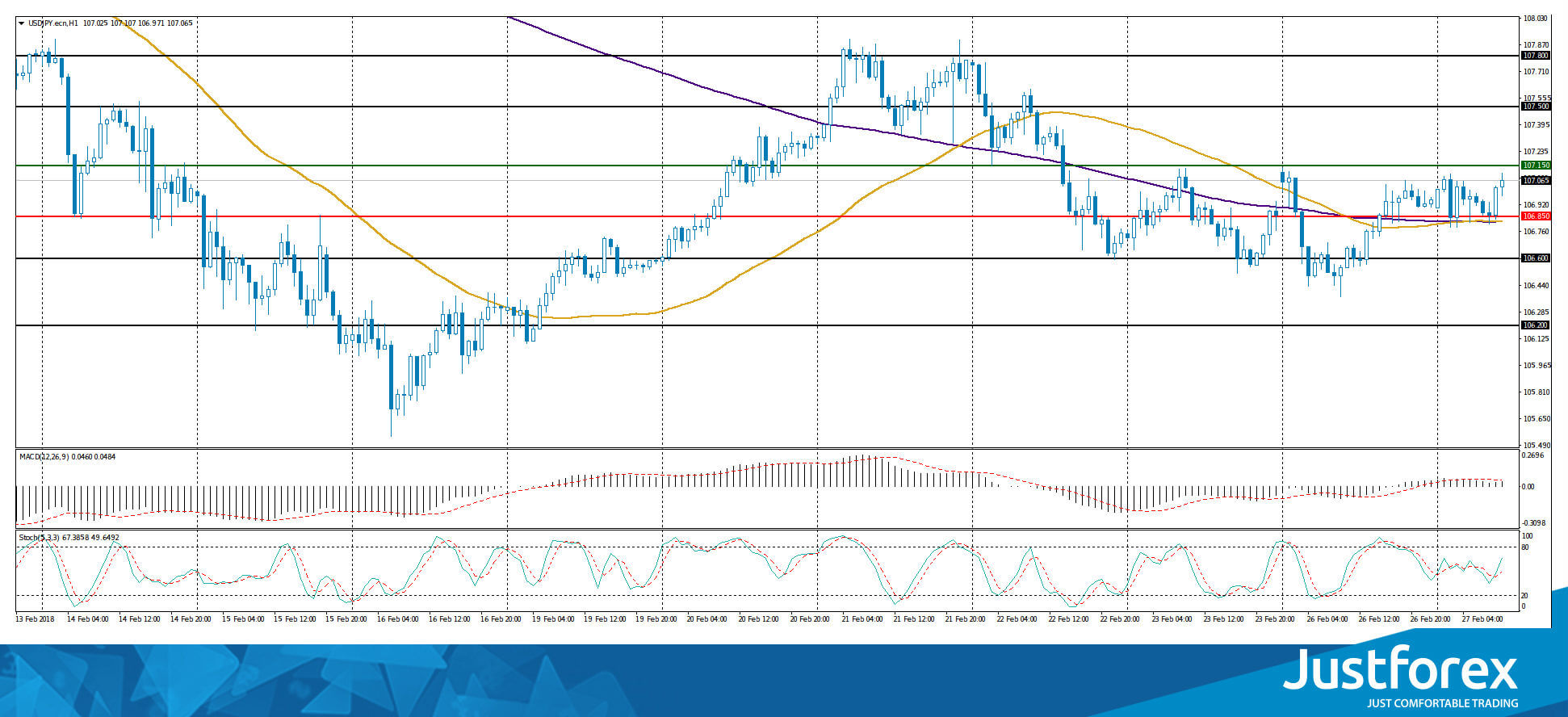The height and width of the screenshot is (717, 1568).
Task: Click the MACD scale value 0.2696
Action: pyautogui.click(x=1533, y=455)
